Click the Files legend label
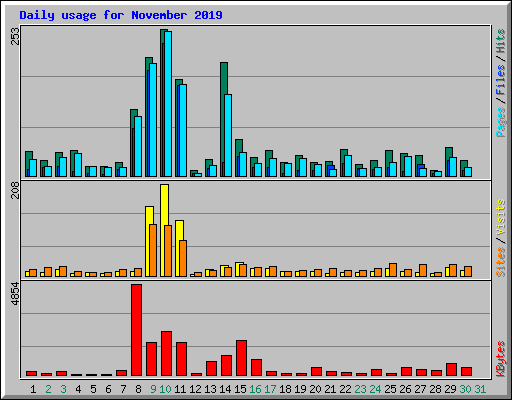The height and width of the screenshot is (400, 512). (500, 80)
